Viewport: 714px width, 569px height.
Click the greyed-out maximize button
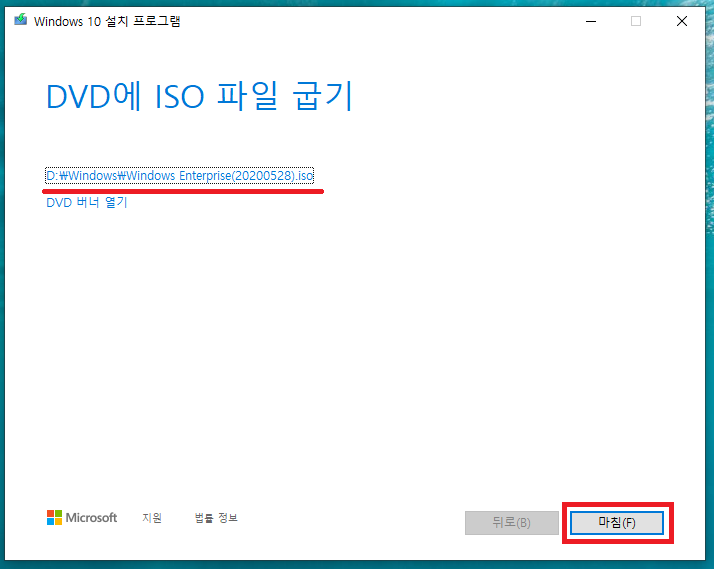pyautogui.click(x=636, y=21)
